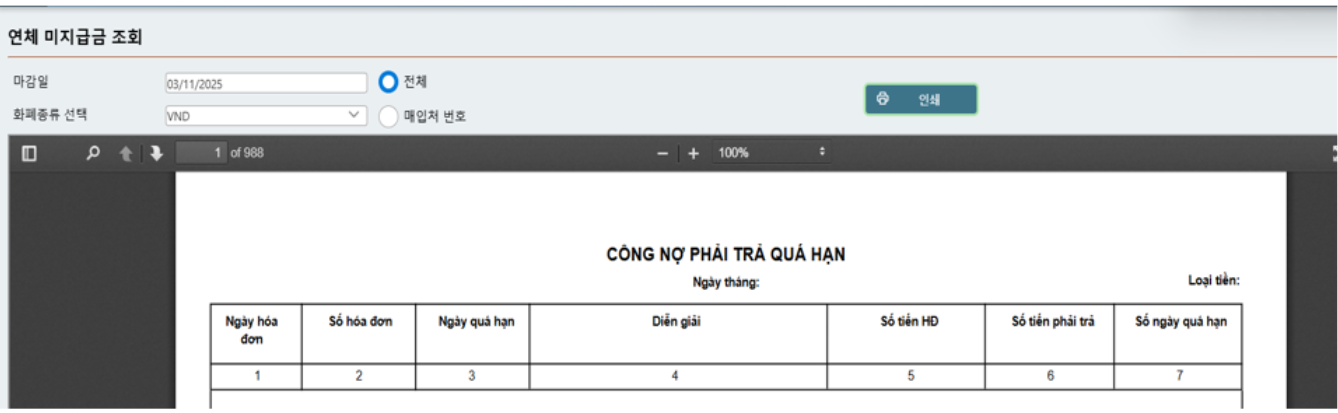Click the Diễn giải column header
Screen dimensions: 1338x413
677,322
